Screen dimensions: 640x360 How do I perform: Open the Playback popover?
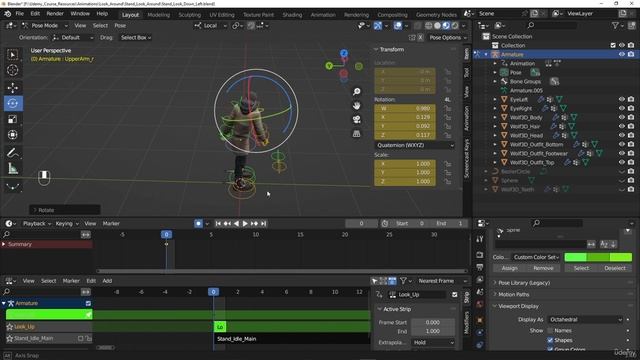[37, 223]
